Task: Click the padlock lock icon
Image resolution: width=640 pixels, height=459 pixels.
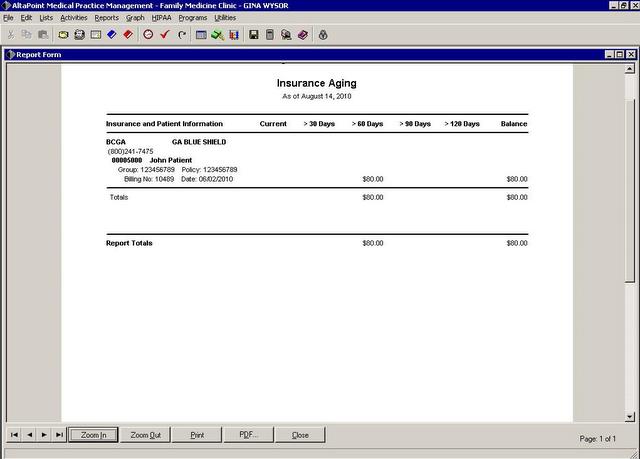Action: click(323, 35)
